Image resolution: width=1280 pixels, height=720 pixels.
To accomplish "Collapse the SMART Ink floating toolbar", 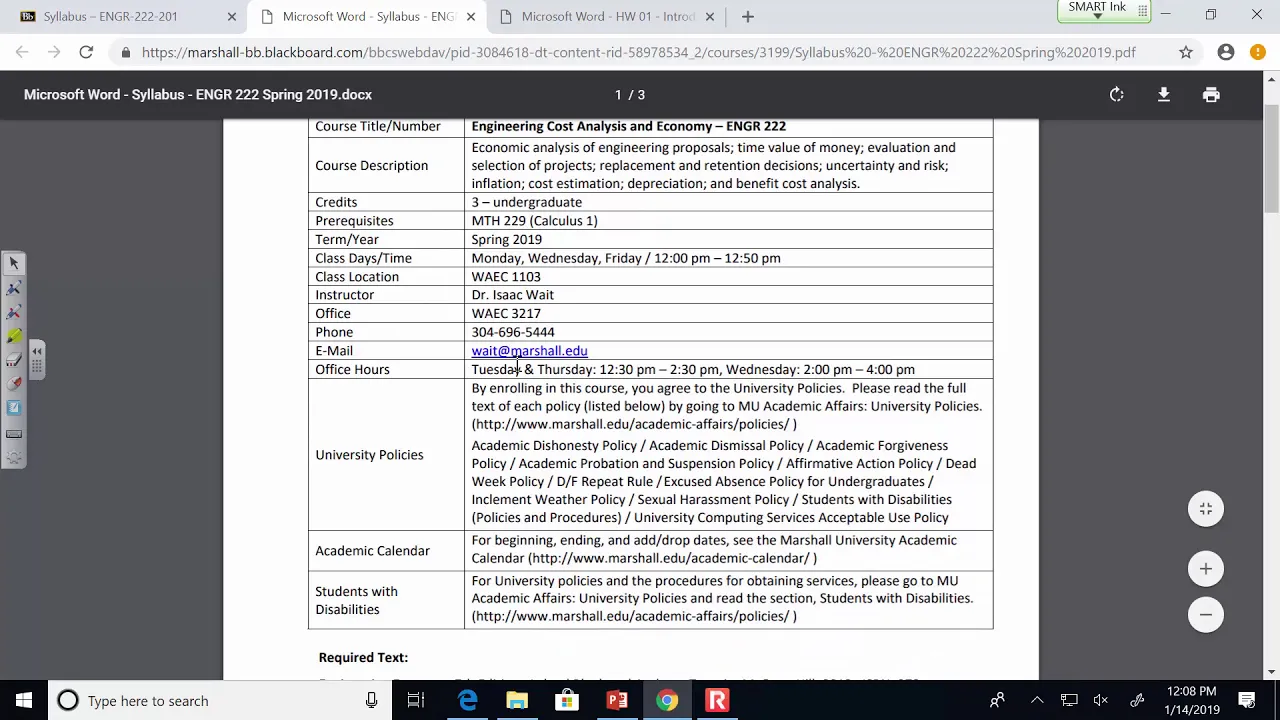I will 37,359.
